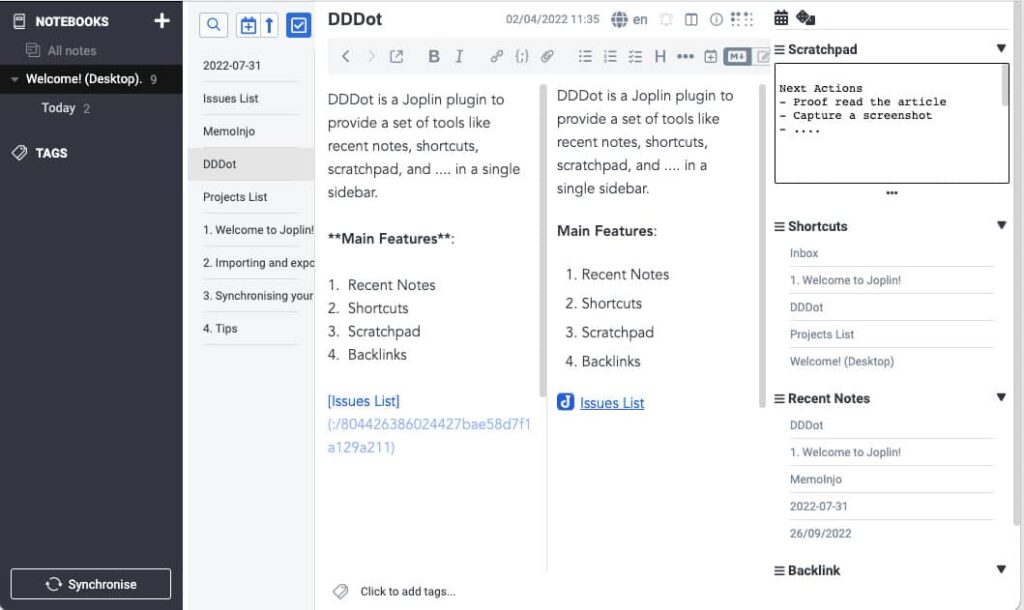Follow the Issues List link in preview
This screenshot has width=1024, height=610.
(612, 403)
